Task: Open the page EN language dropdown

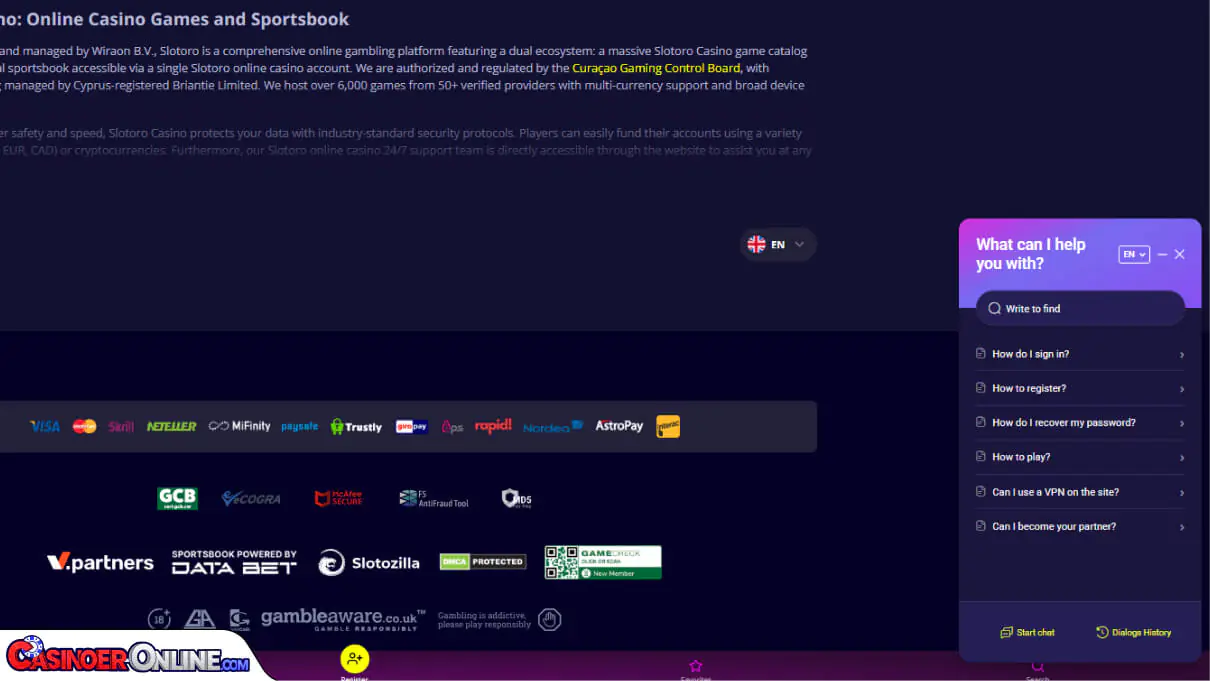Action: pyautogui.click(x=778, y=244)
